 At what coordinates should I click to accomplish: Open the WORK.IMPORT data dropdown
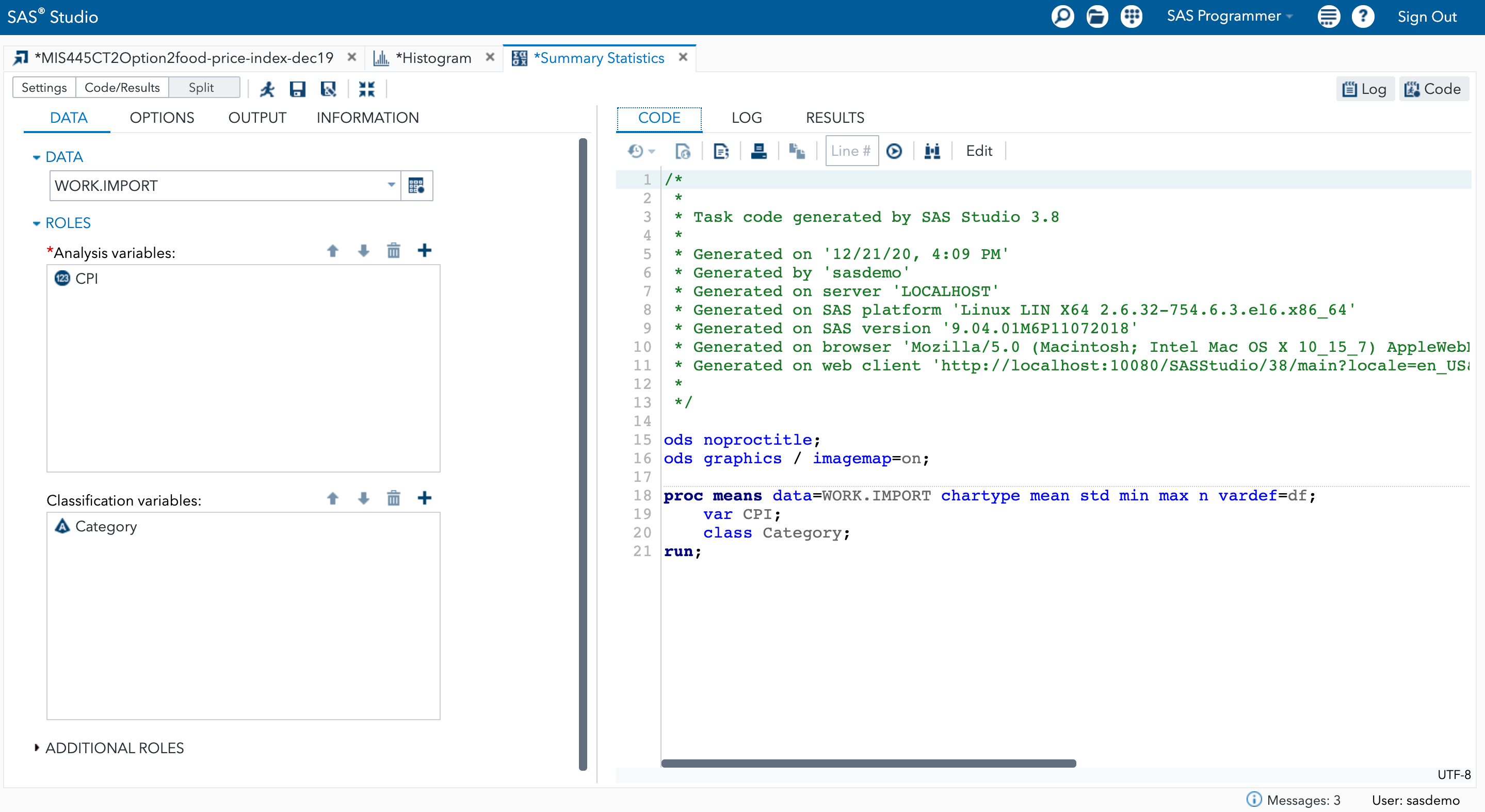(391, 186)
